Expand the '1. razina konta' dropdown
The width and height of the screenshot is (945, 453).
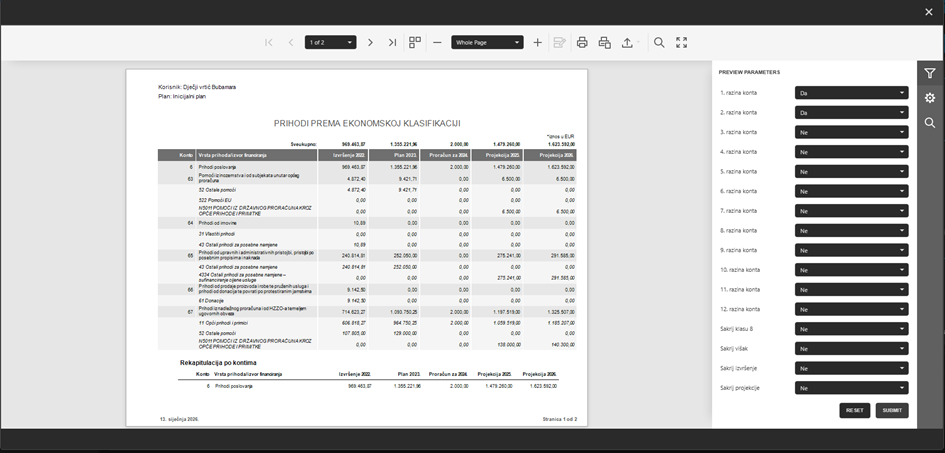[x=851, y=93]
